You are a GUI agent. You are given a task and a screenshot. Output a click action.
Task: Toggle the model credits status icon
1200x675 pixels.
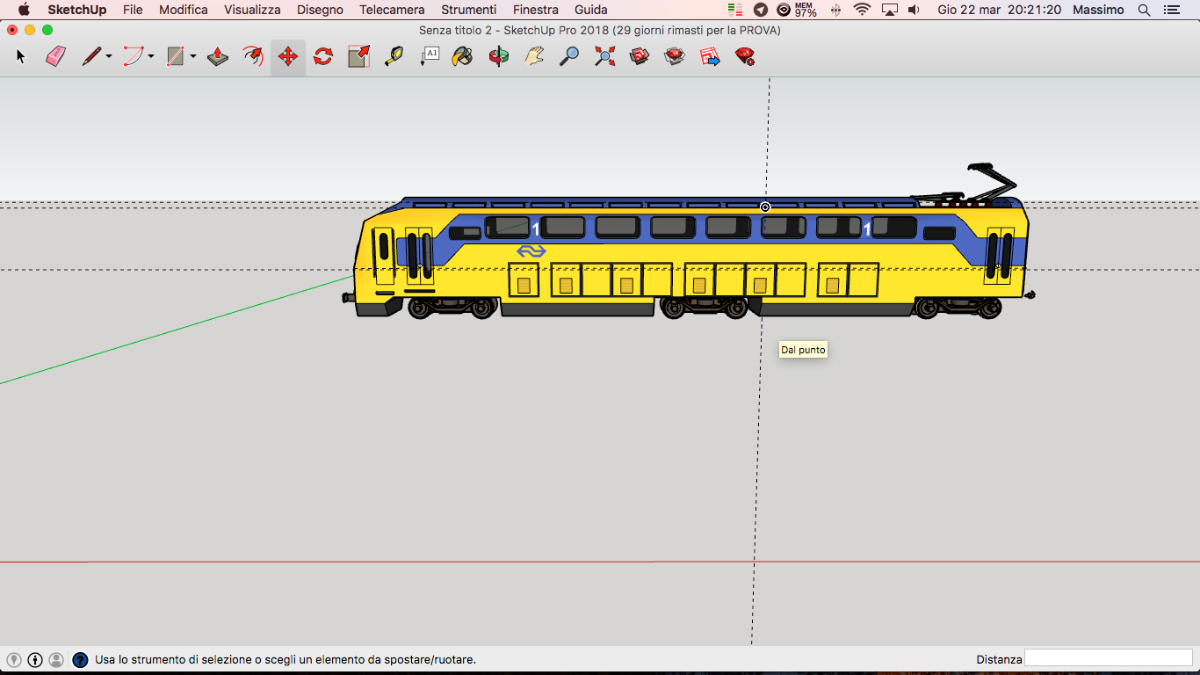click(x=35, y=660)
